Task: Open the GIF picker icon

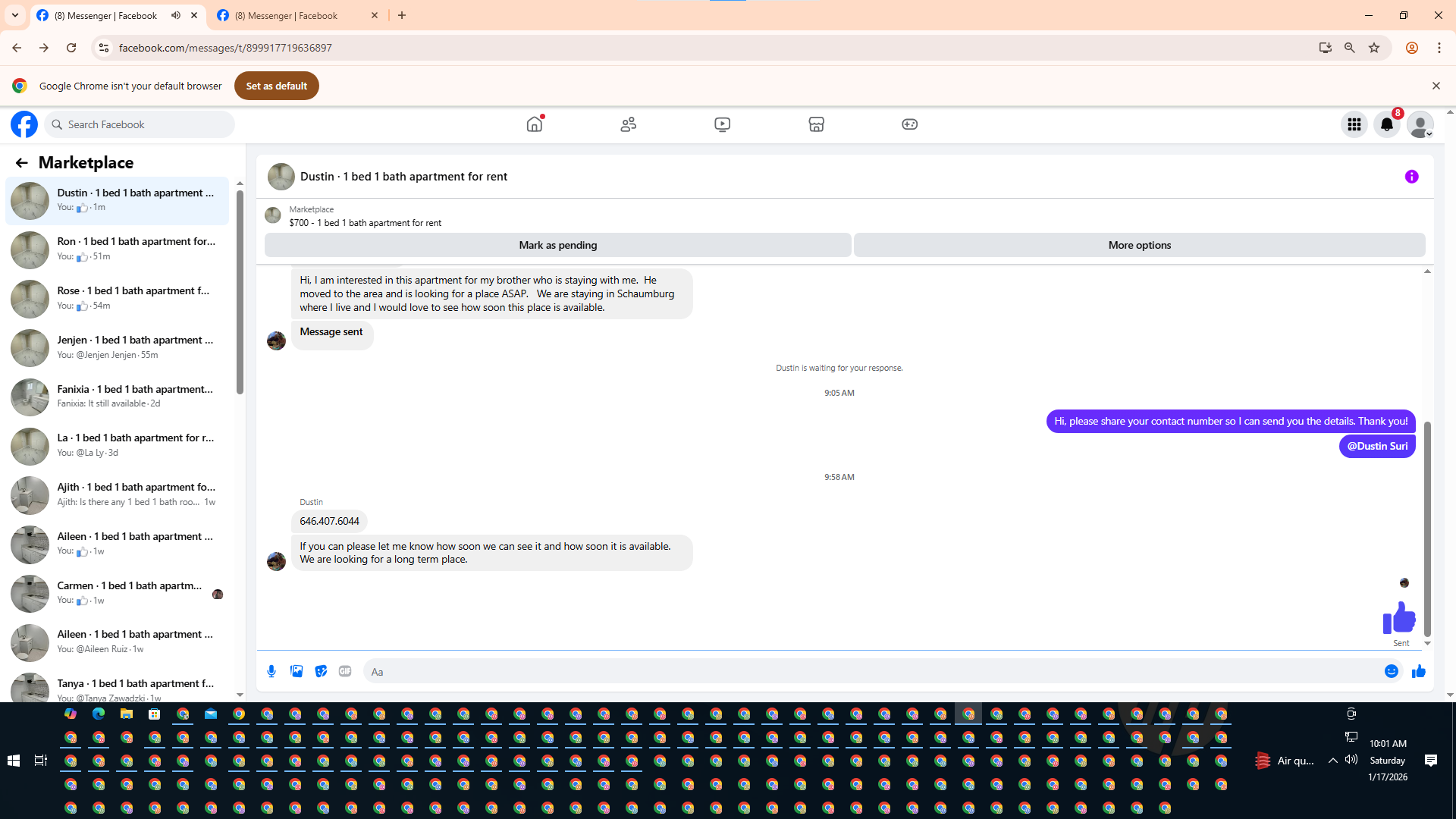Action: click(345, 671)
